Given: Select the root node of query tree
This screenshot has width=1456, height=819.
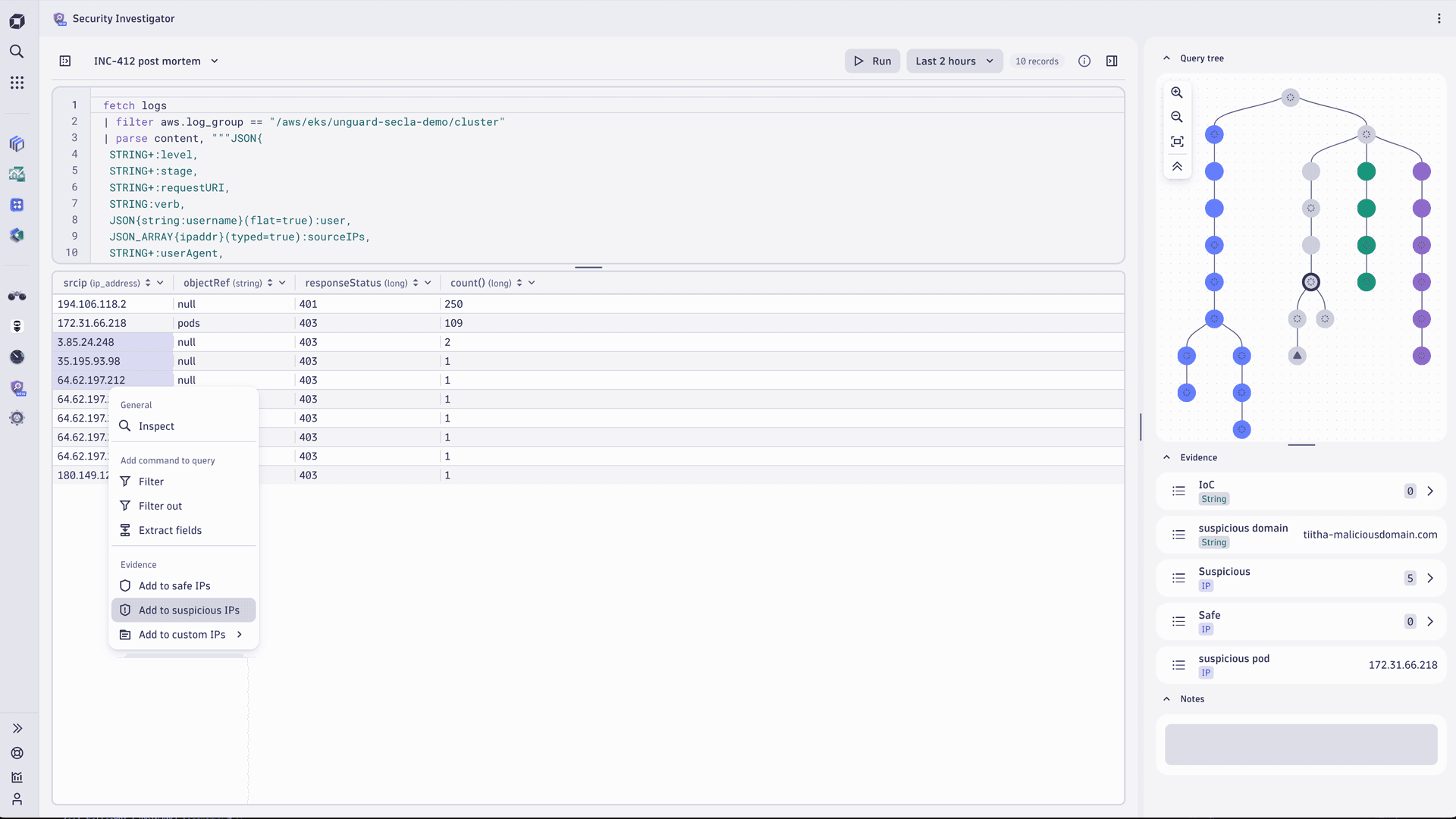Looking at the screenshot, I should tap(1290, 97).
